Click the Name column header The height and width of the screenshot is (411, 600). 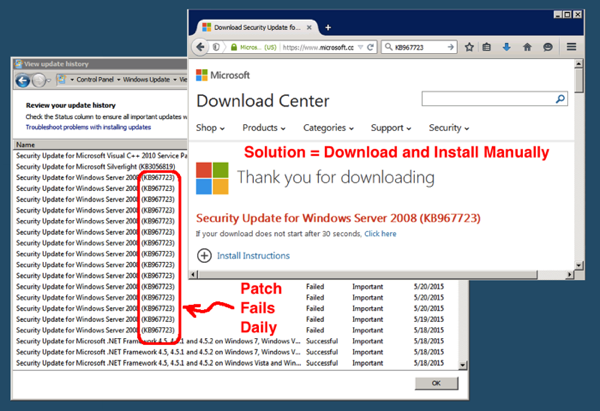(100, 145)
